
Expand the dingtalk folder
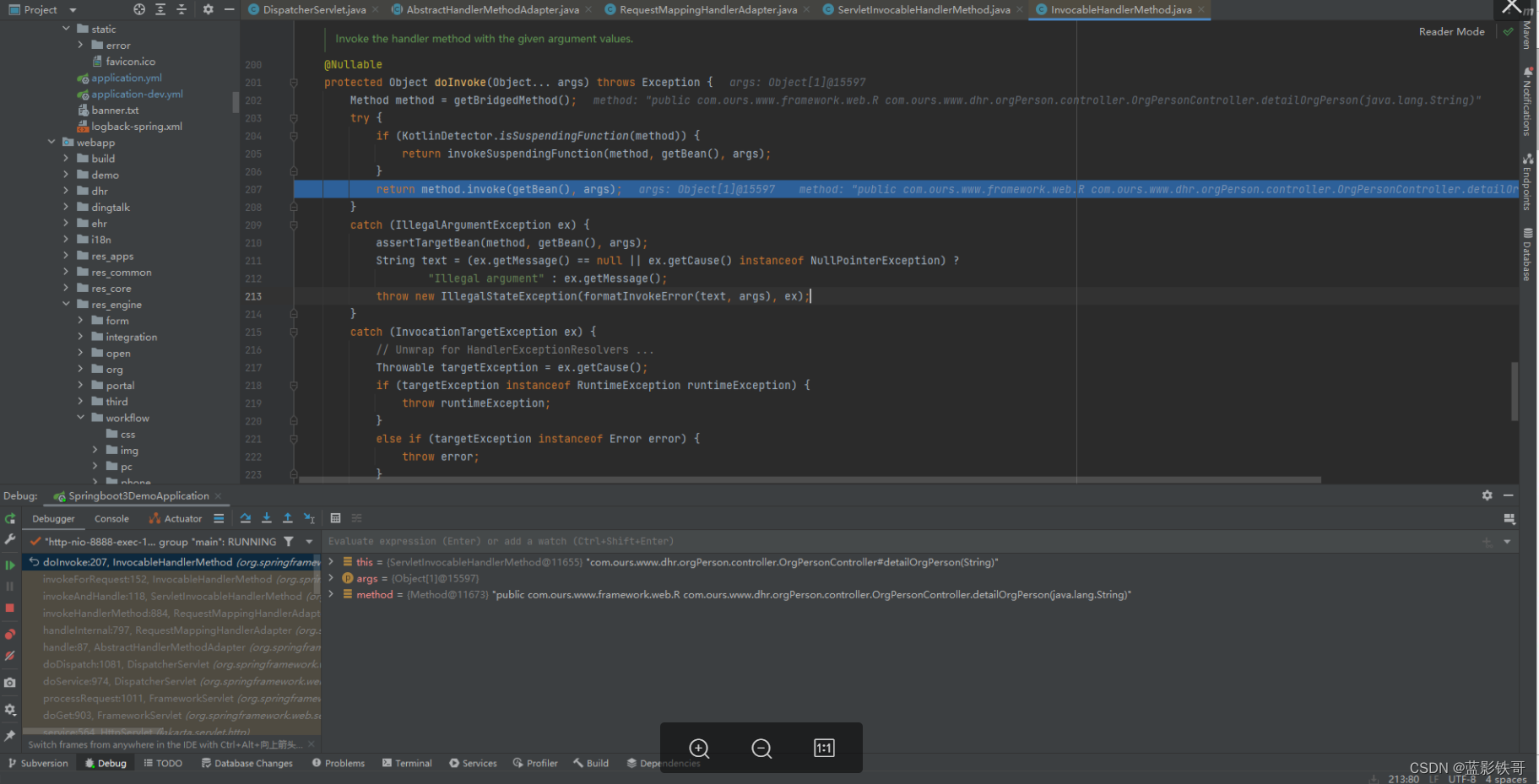(x=67, y=207)
